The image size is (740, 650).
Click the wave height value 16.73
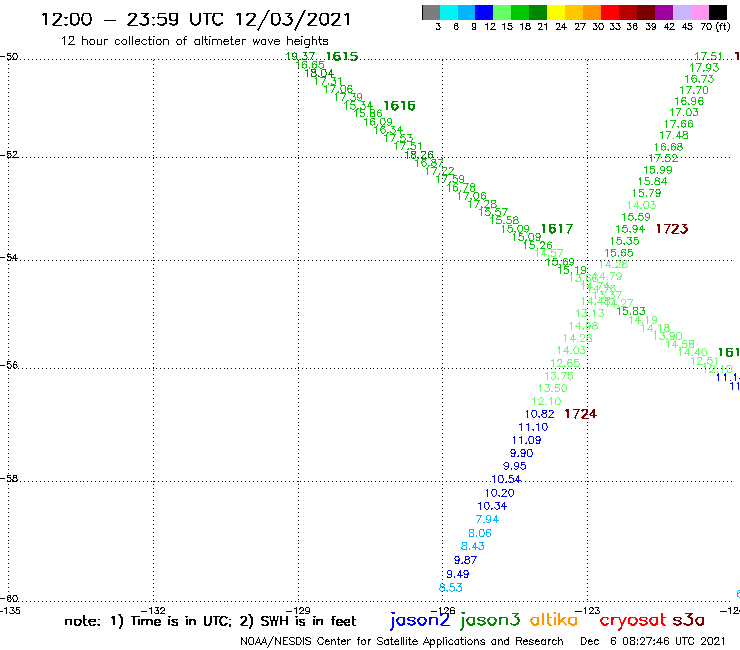tap(699, 79)
